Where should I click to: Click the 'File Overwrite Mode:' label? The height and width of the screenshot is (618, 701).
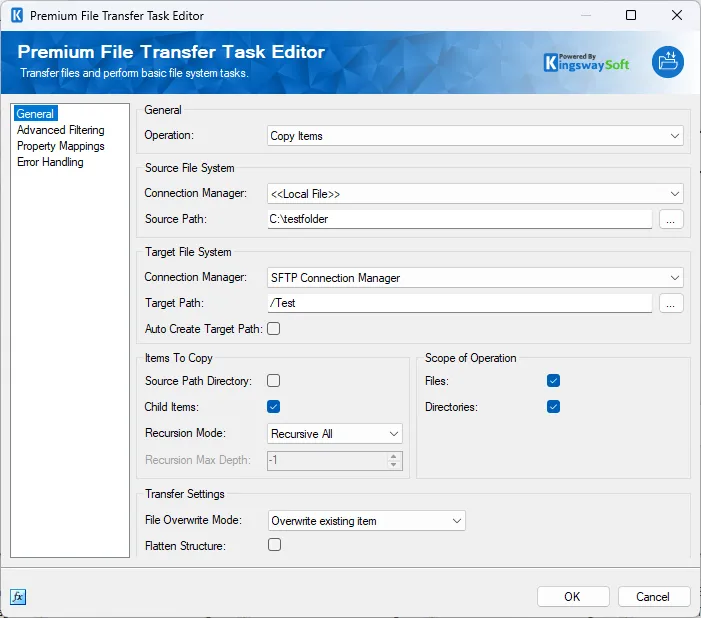point(193,520)
